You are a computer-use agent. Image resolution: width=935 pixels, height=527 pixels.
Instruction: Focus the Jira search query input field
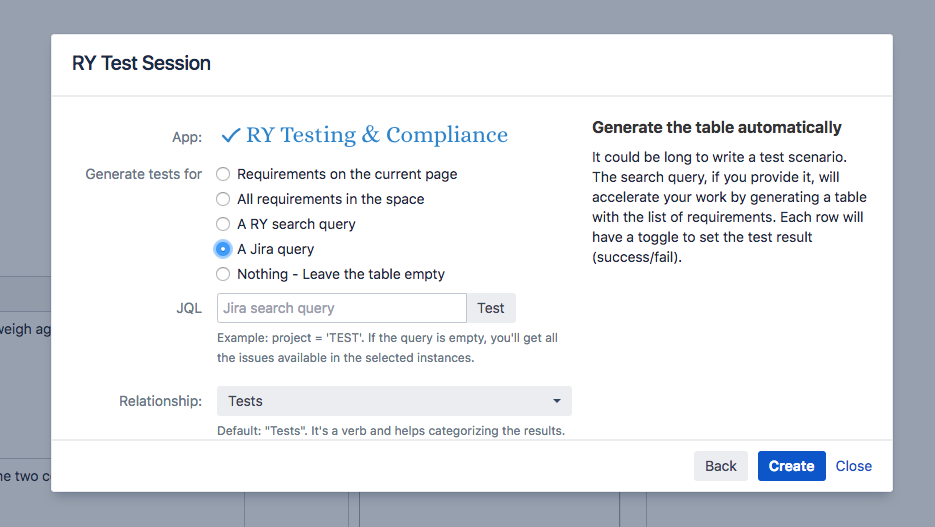(x=341, y=308)
